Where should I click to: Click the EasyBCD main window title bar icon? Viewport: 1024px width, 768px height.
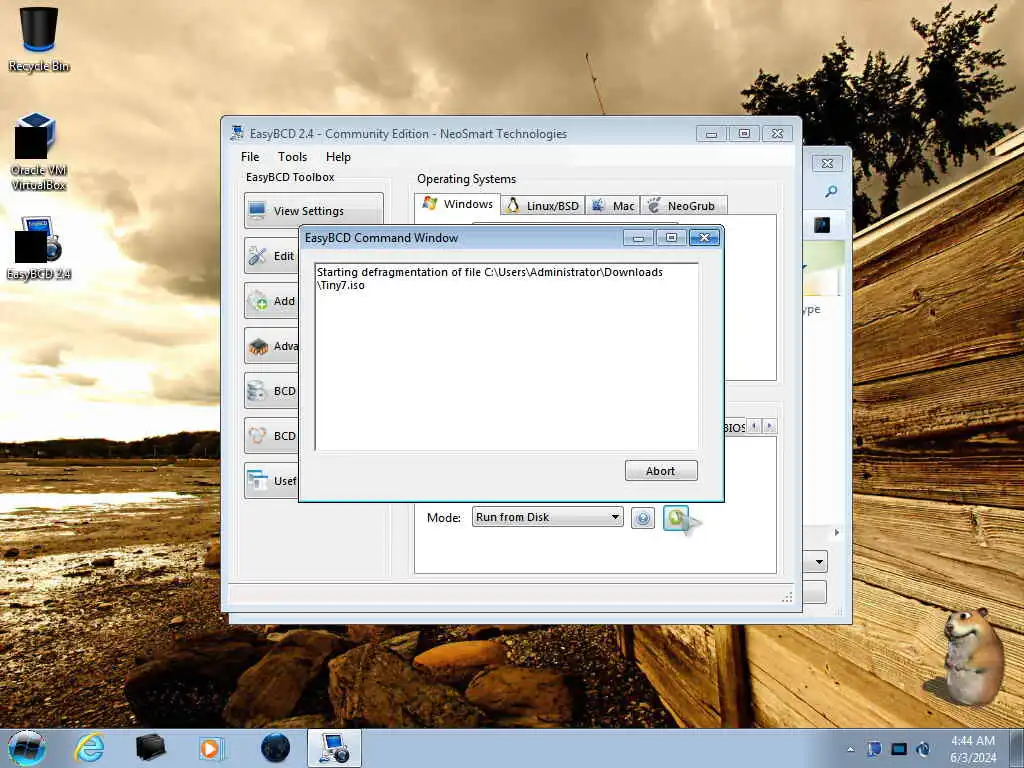pyautogui.click(x=237, y=133)
